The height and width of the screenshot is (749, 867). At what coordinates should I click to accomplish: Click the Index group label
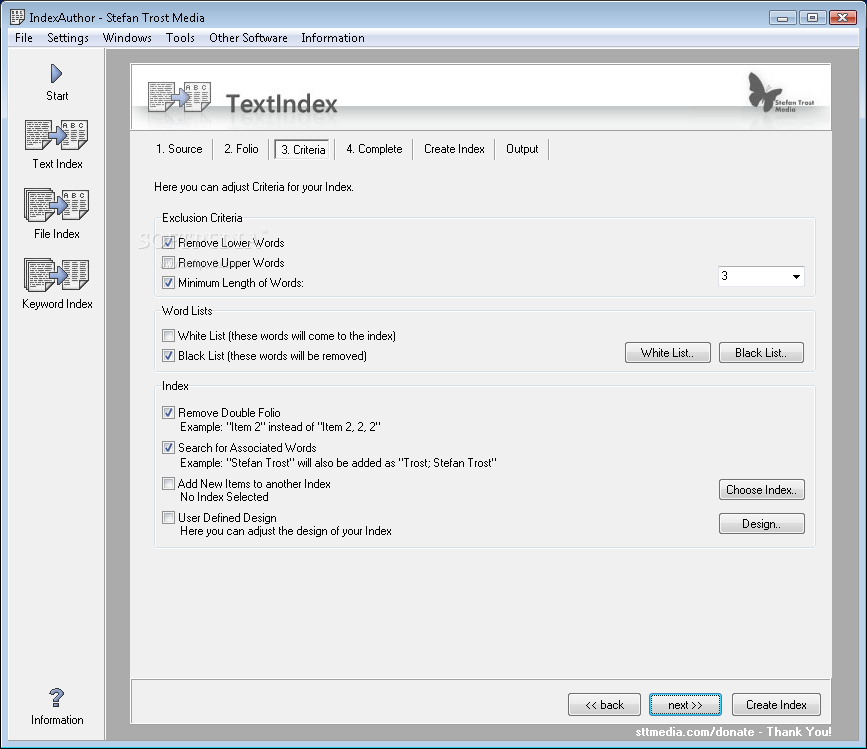coord(175,386)
